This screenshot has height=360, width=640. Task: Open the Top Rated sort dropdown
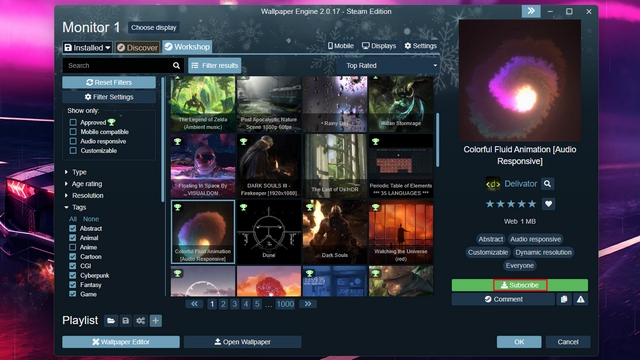pyautogui.click(x=391, y=65)
